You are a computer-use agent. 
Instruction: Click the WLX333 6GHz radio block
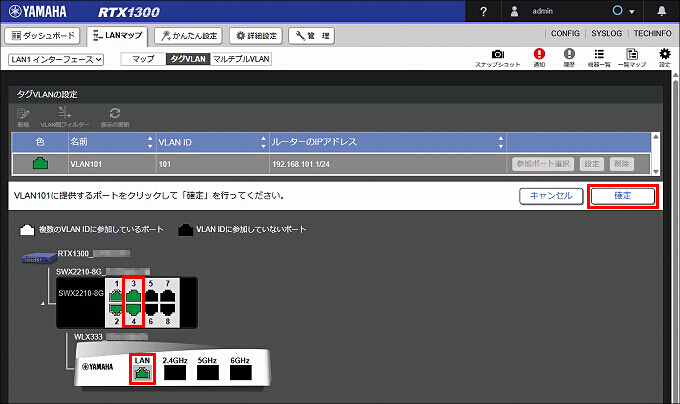[x=241, y=373]
